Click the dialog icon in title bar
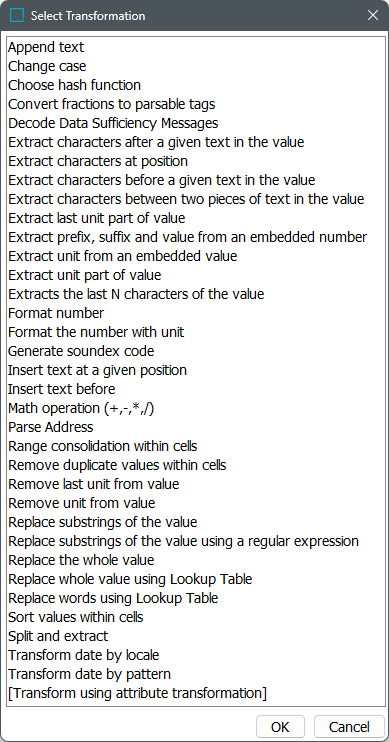Viewport: 389px width, 742px height. (x=17, y=16)
